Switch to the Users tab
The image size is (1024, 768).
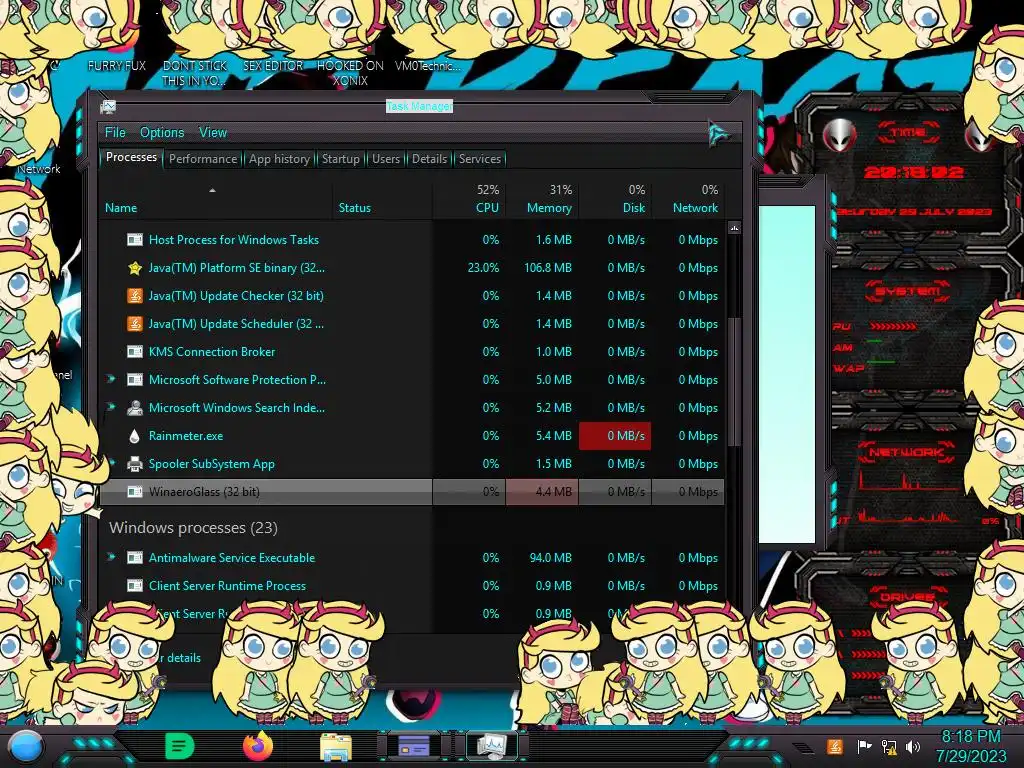pos(386,159)
